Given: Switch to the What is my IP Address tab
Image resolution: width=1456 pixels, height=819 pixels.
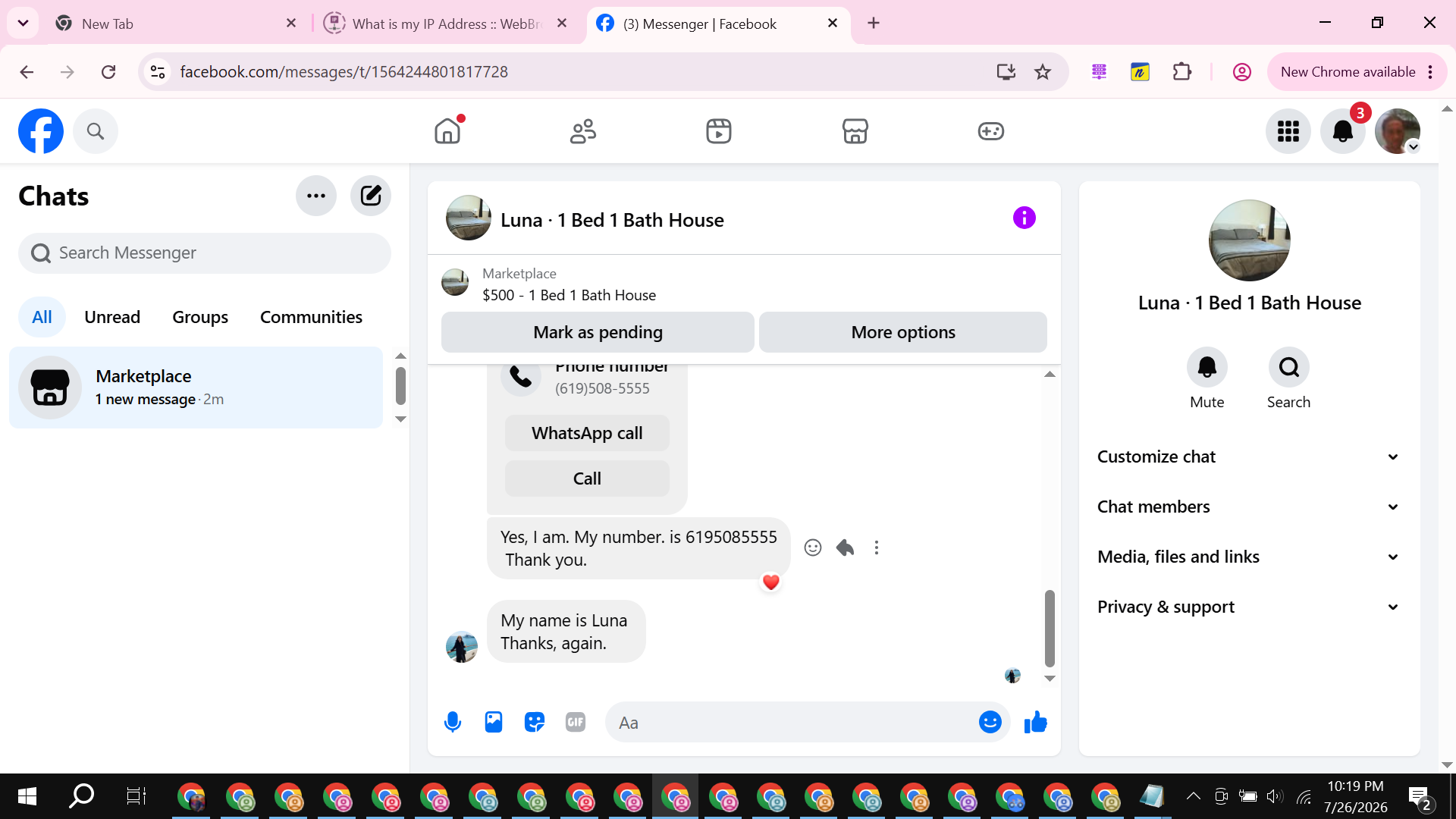Looking at the screenshot, I should point(447,24).
